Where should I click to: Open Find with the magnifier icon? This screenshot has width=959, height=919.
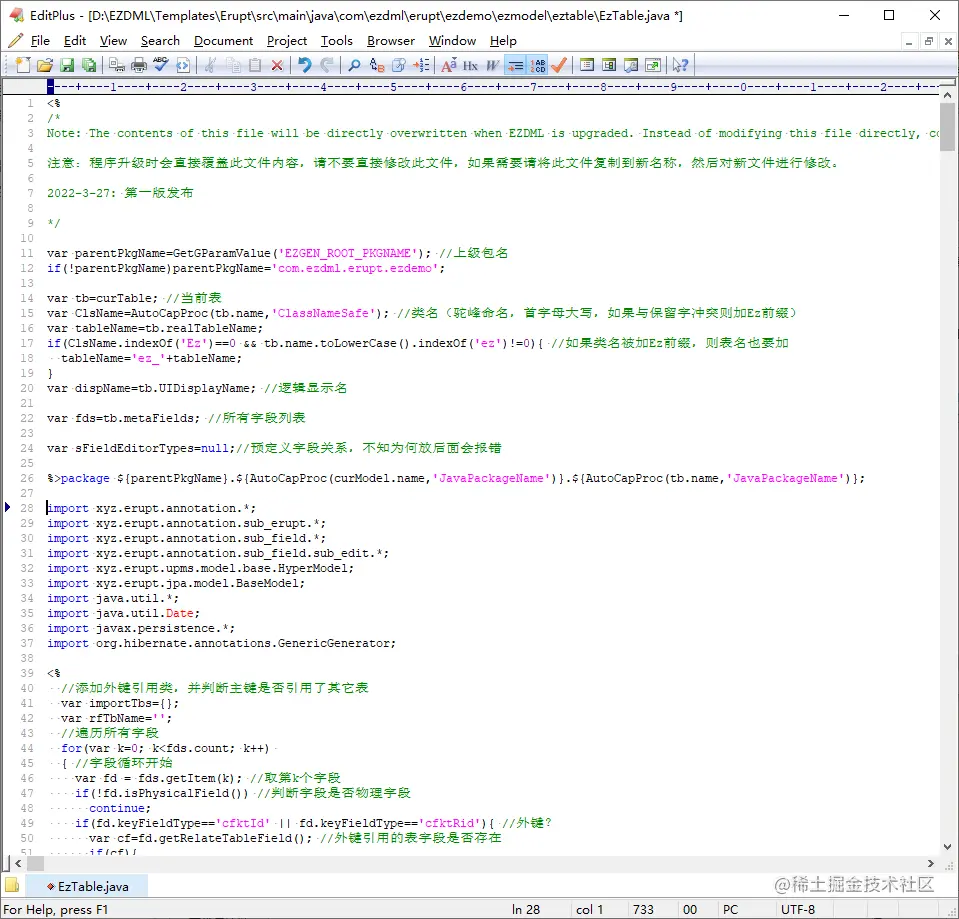click(354, 65)
